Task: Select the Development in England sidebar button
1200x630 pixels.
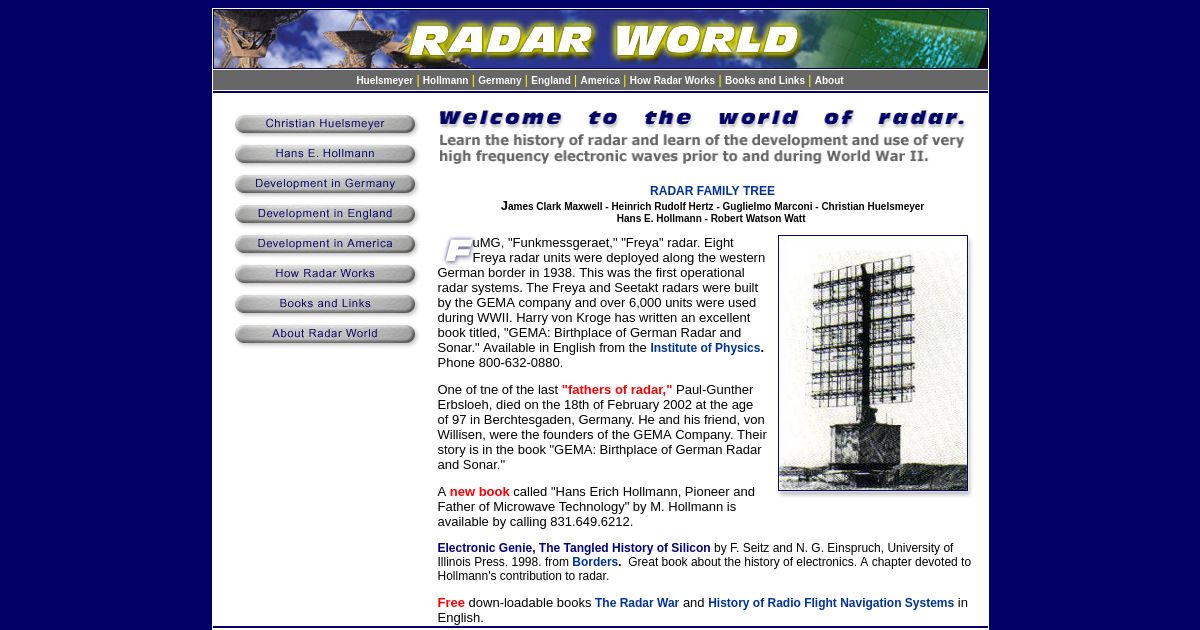Action: tap(325, 215)
